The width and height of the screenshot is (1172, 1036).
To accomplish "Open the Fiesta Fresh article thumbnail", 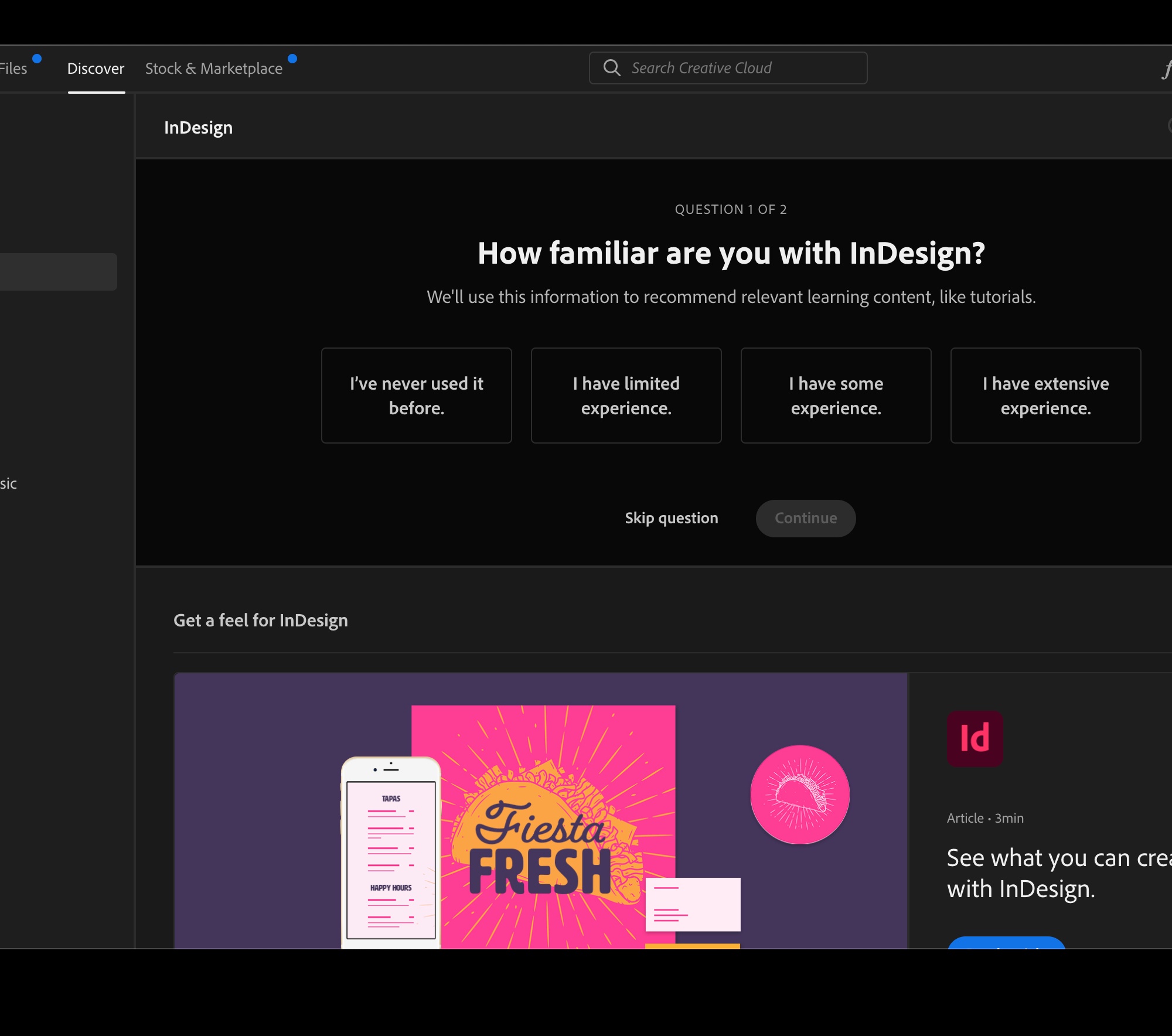I will (x=541, y=810).
